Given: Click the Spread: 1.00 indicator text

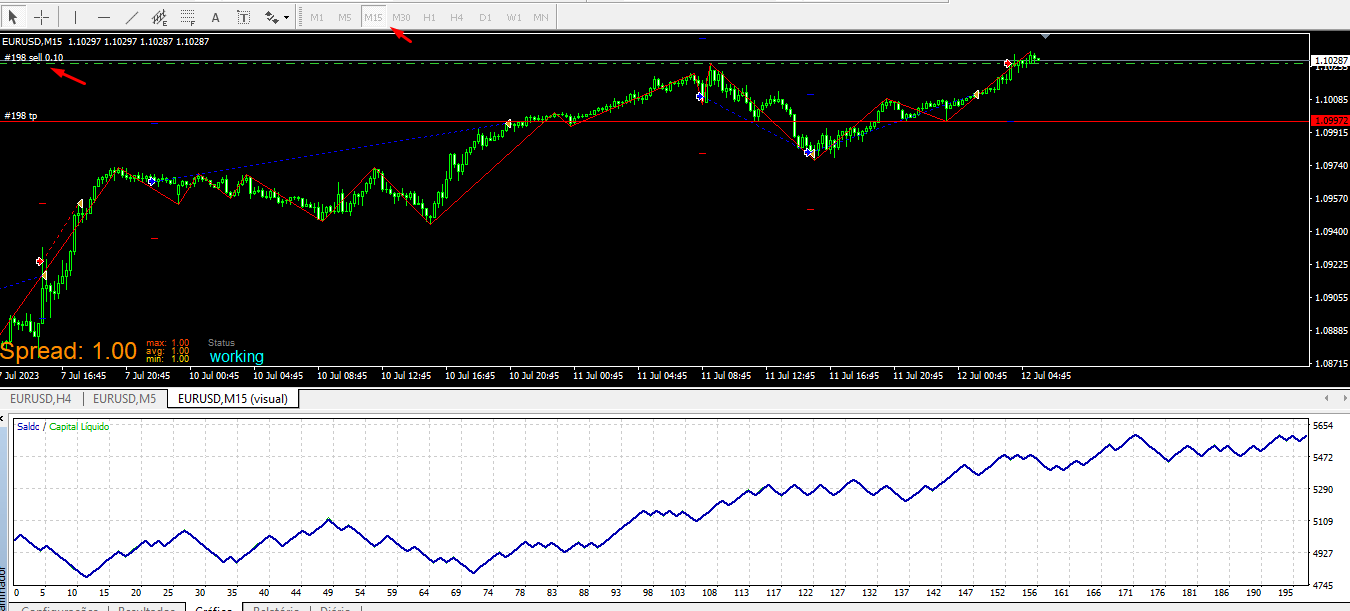Looking at the screenshot, I should click(x=68, y=351).
